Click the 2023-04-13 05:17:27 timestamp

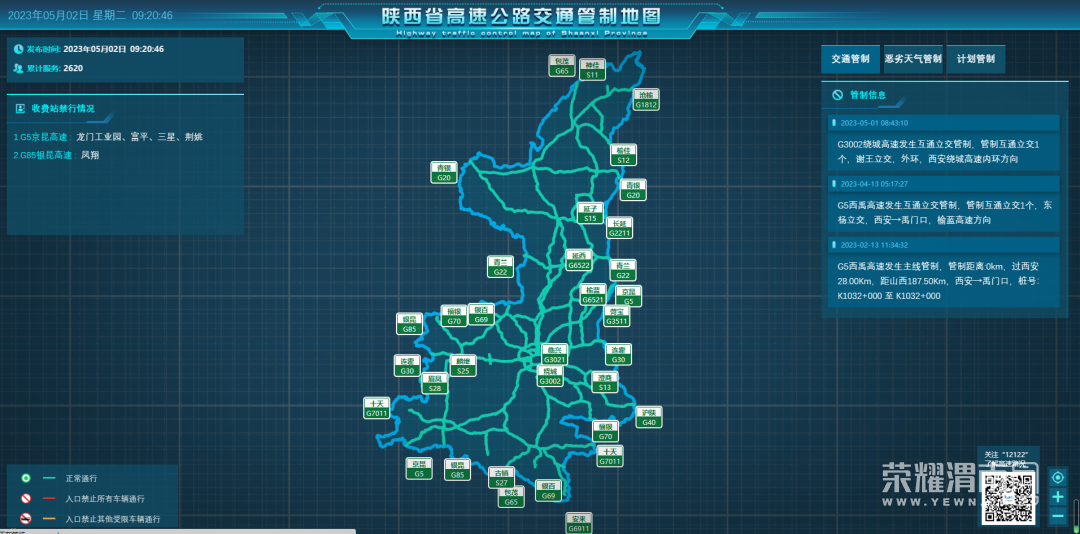[874, 184]
